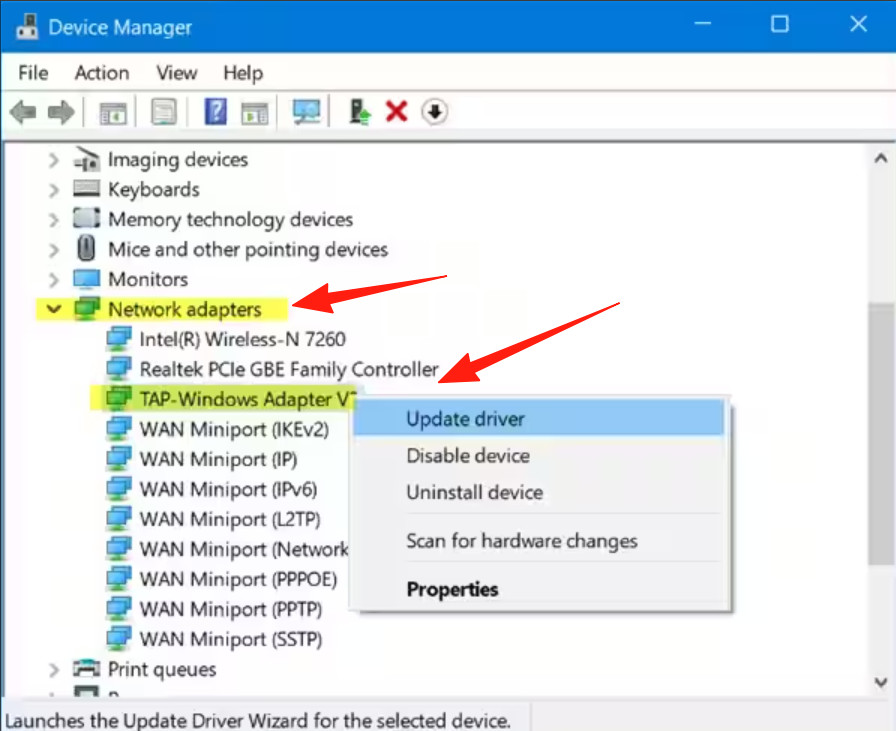The height and width of the screenshot is (731, 896).
Task: Click Disable device down-arrow toolbar icon
Action: [x=434, y=111]
